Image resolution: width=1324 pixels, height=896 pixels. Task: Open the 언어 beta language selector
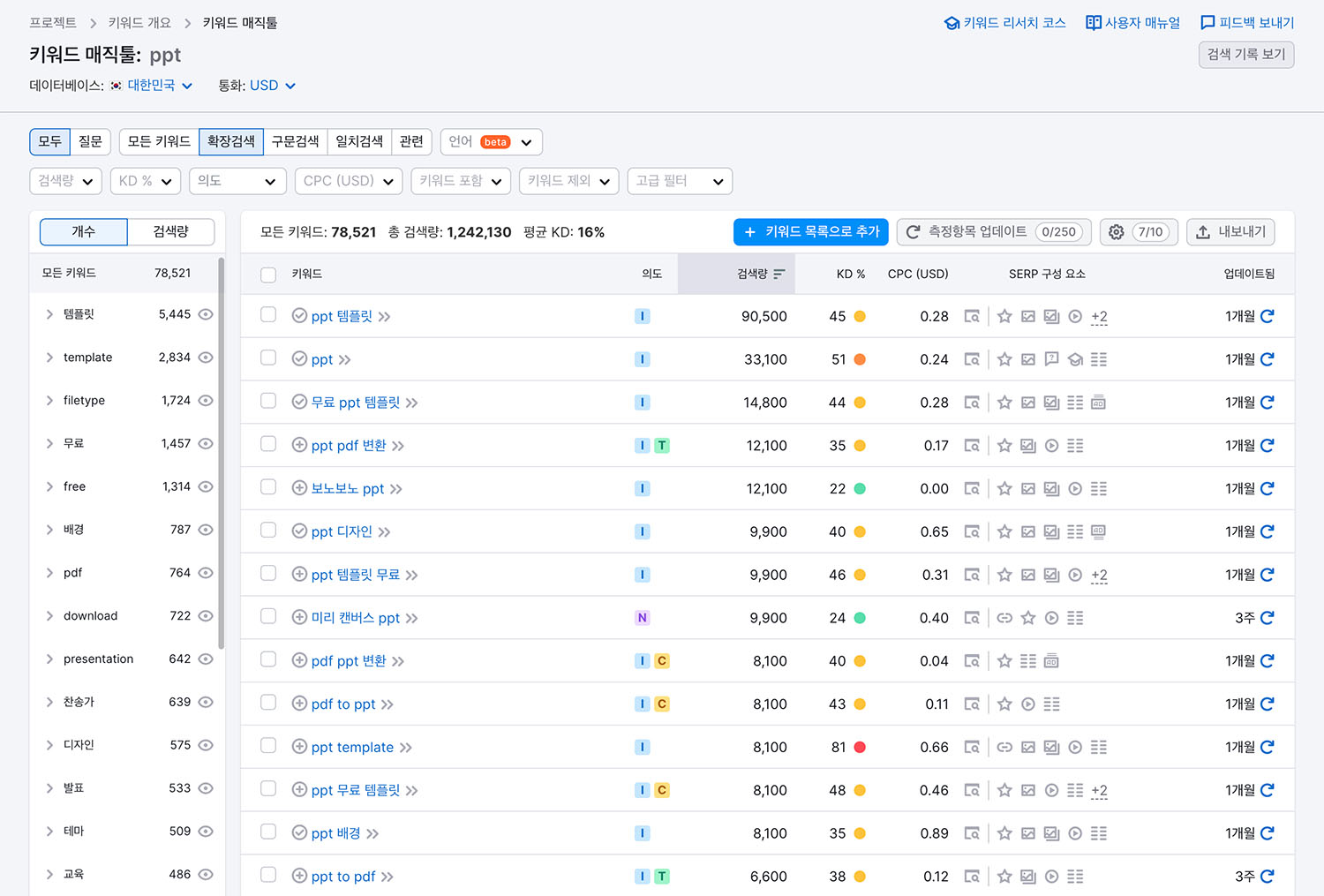(491, 141)
